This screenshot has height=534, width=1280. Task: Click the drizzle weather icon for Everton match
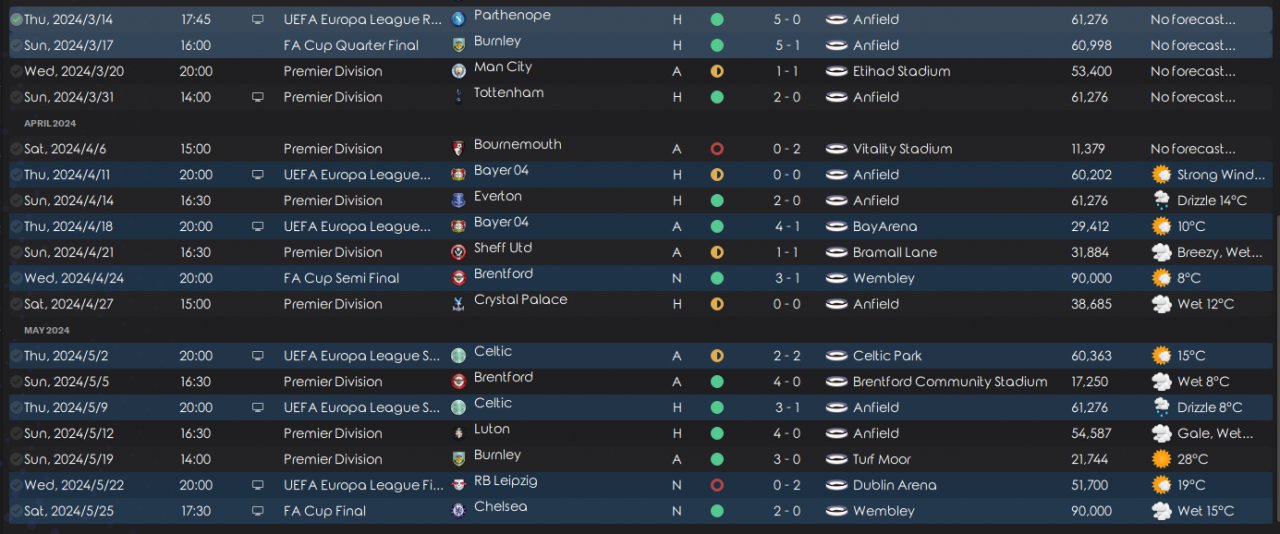1161,201
